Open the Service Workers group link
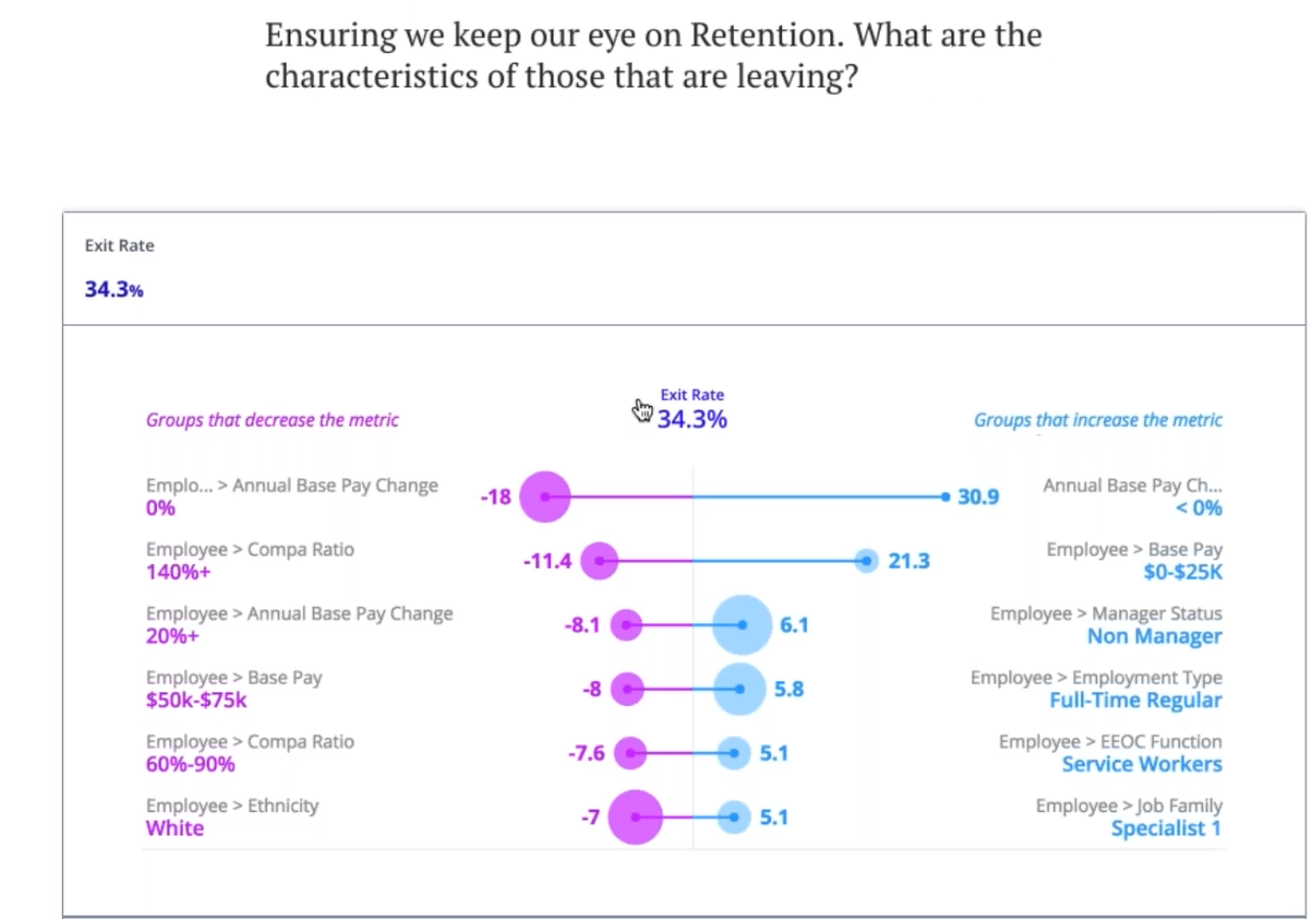Viewport: 1316px width, 919px height. [x=1142, y=764]
